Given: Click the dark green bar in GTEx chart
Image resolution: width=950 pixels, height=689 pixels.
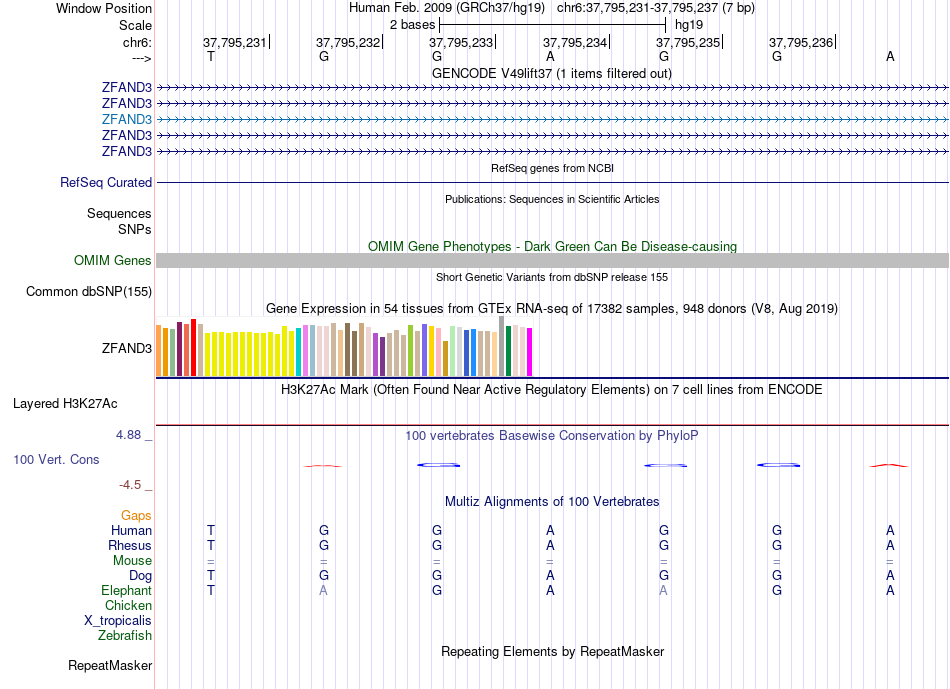Looking at the screenshot, I should [x=509, y=351].
